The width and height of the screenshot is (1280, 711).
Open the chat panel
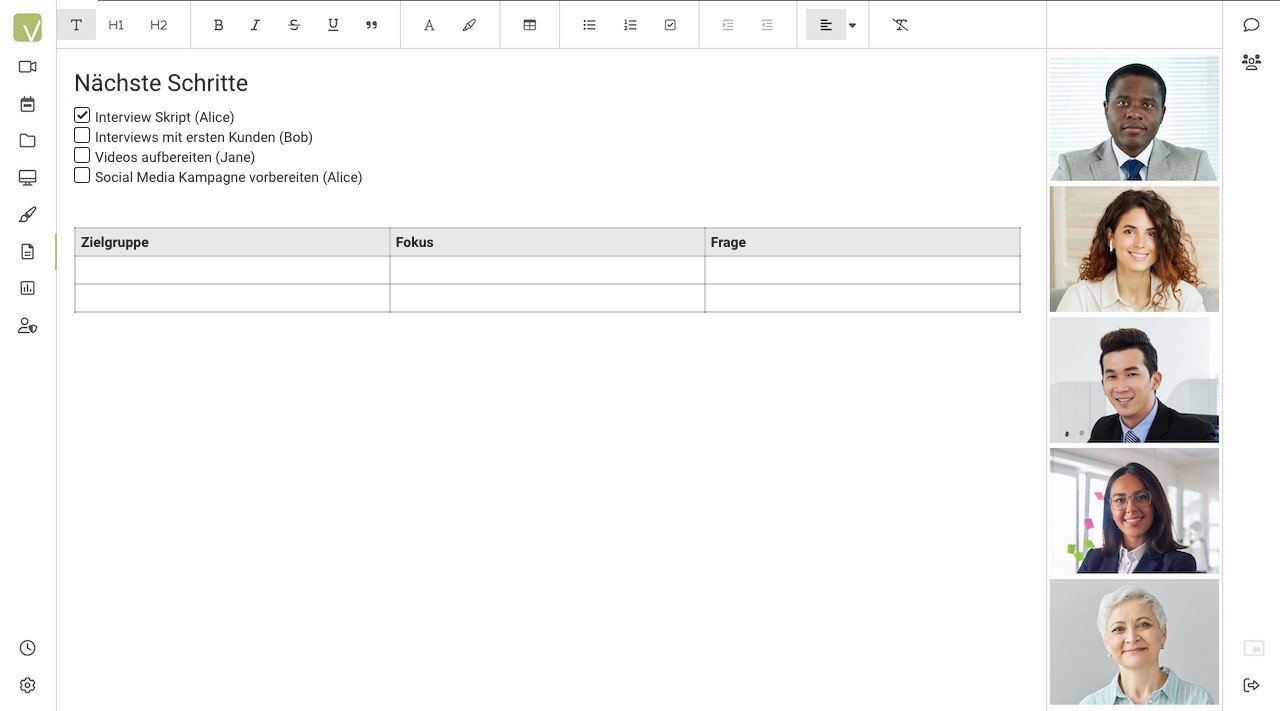click(1251, 24)
